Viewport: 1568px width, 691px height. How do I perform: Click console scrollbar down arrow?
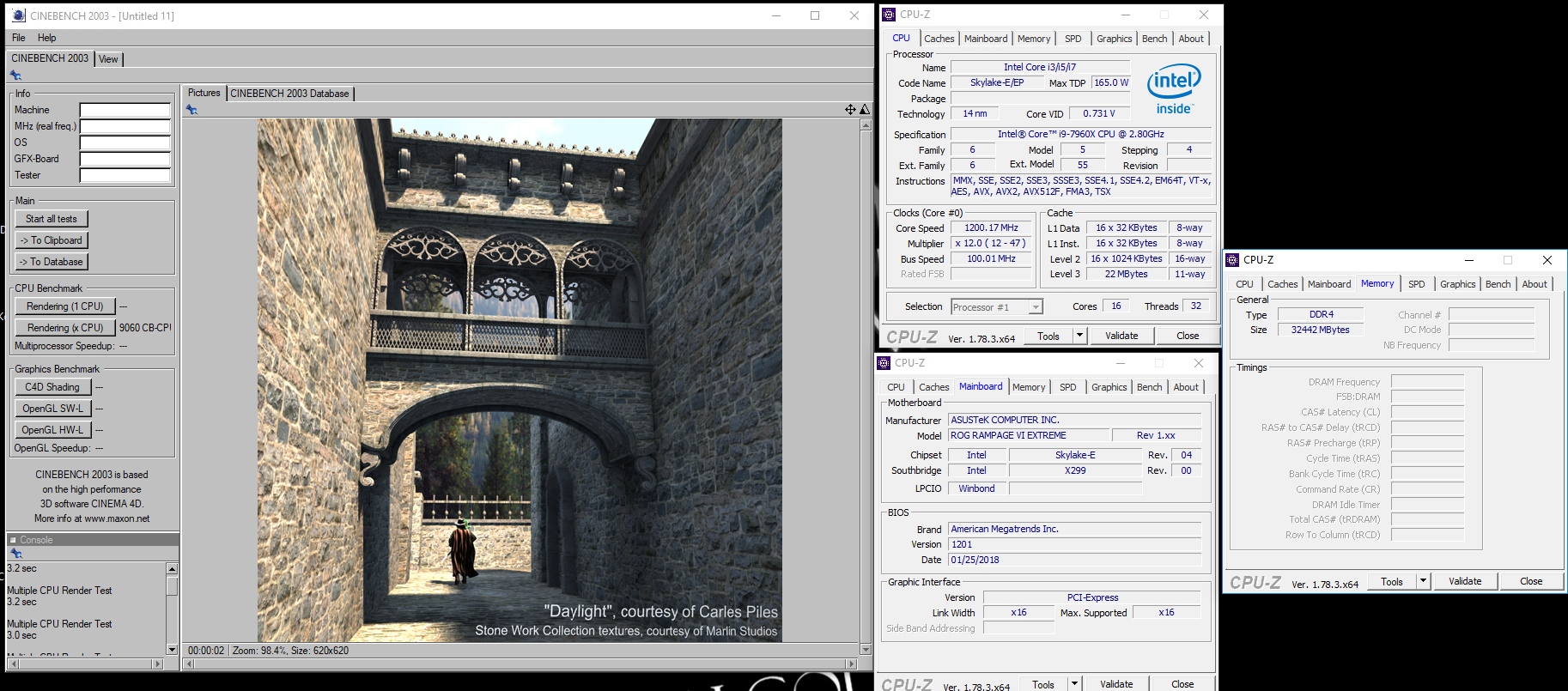172,650
